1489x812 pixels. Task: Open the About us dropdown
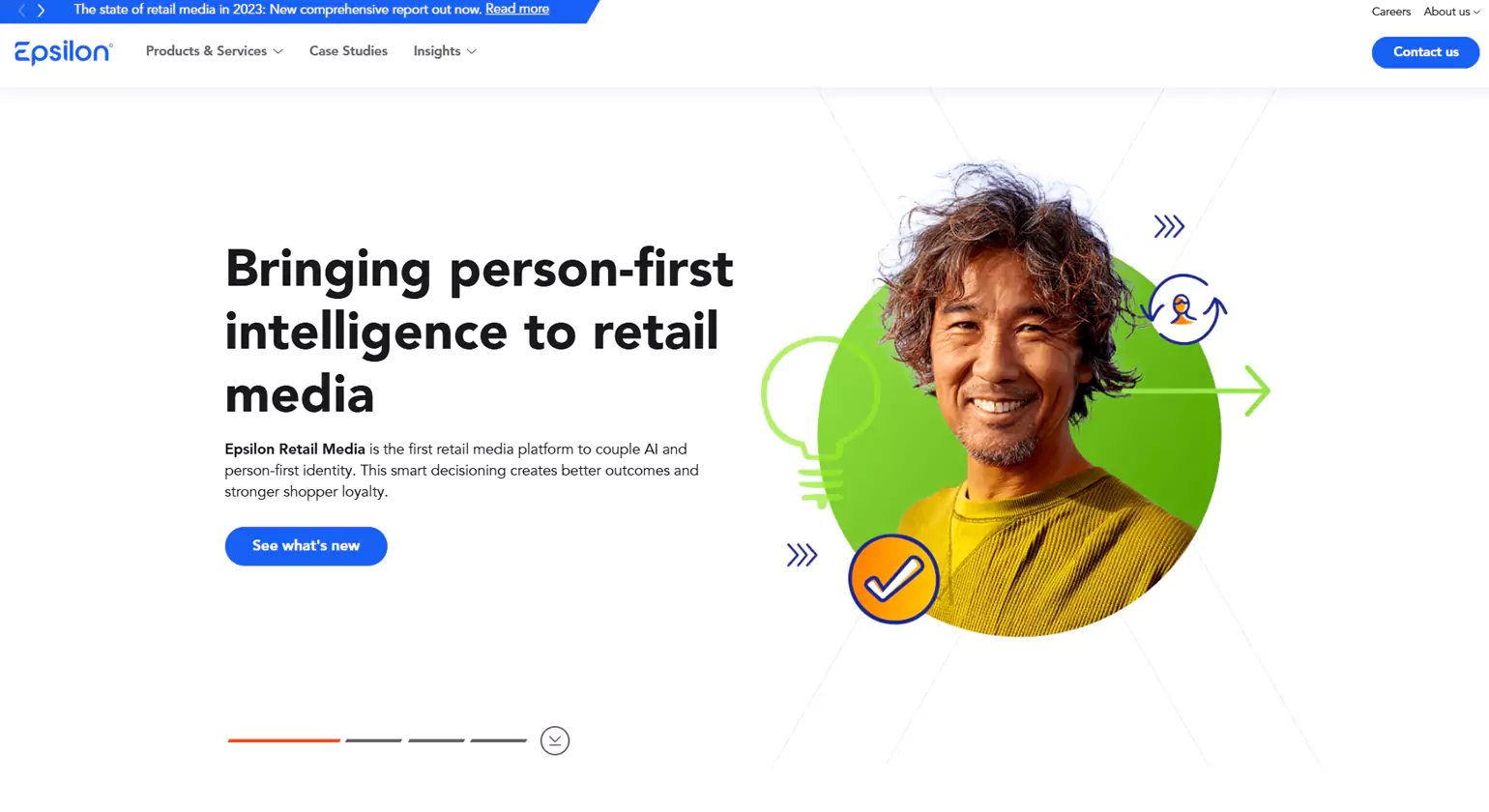[1451, 12]
